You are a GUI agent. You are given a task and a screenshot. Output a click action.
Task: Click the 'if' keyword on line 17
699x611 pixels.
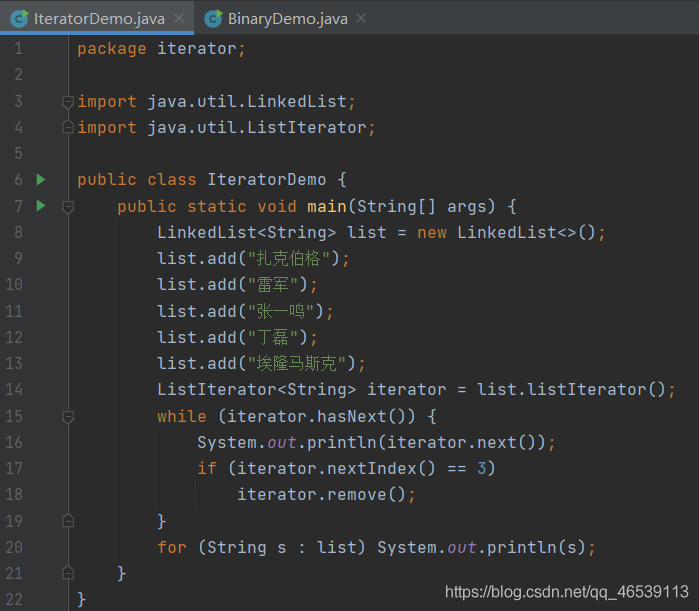tap(207, 468)
